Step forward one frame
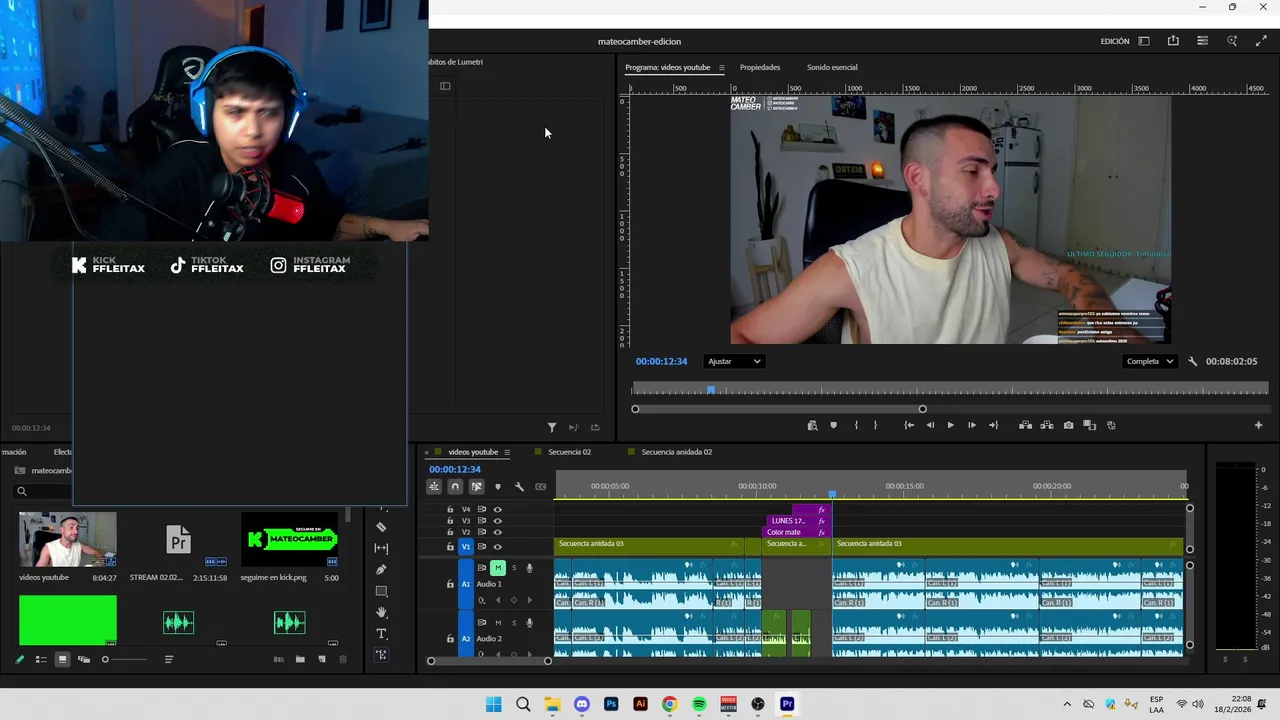The image size is (1280, 720). 971,426
